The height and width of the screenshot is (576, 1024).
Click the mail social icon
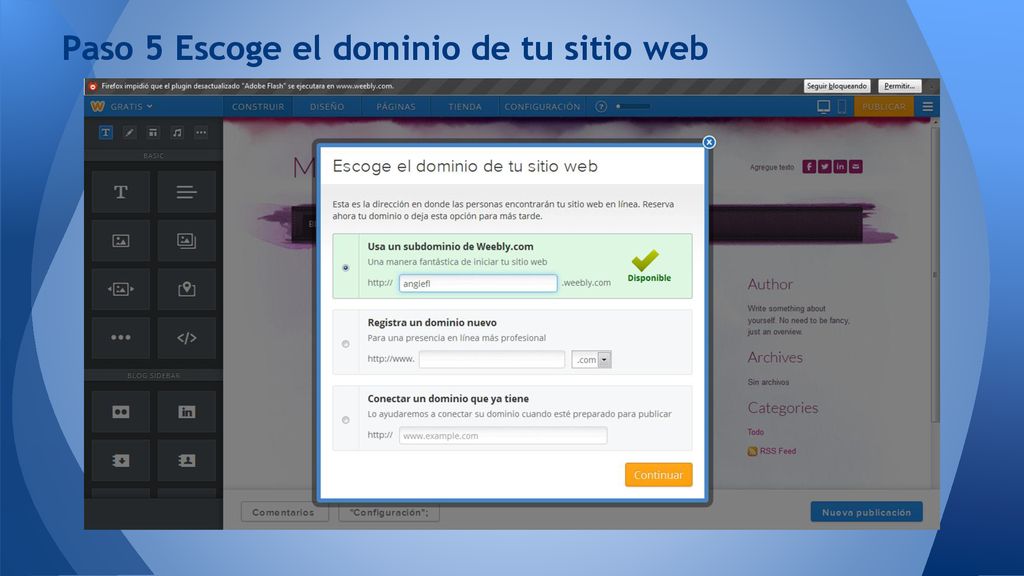click(856, 167)
